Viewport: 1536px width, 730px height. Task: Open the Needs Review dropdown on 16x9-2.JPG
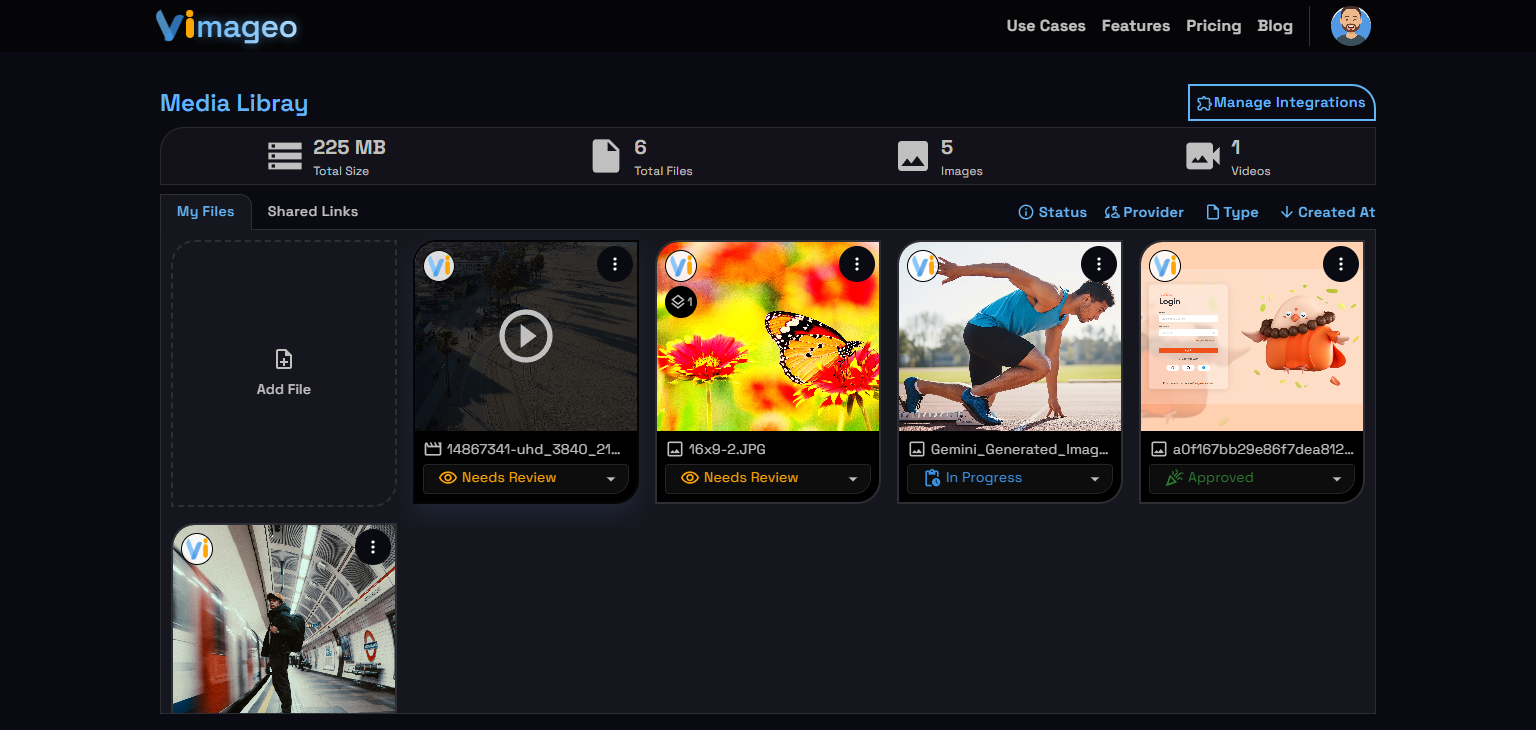pyautogui.click(x=768, y=478)
